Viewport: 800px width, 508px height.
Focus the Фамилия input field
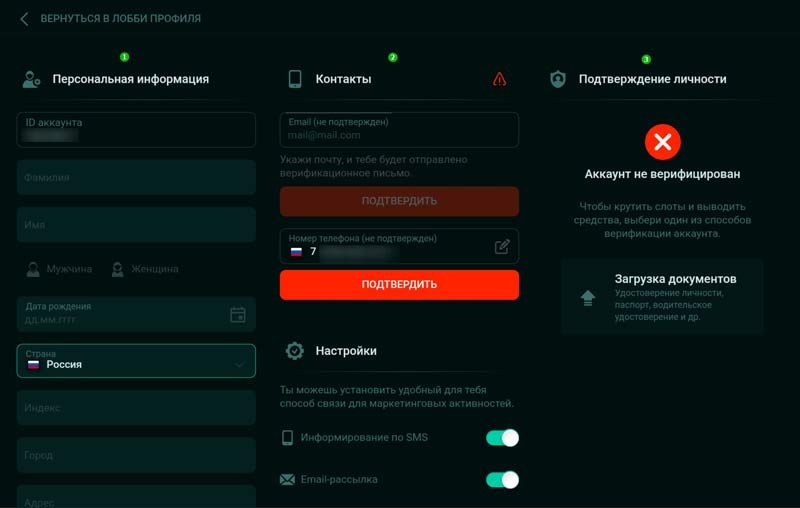tap(136, 178)
